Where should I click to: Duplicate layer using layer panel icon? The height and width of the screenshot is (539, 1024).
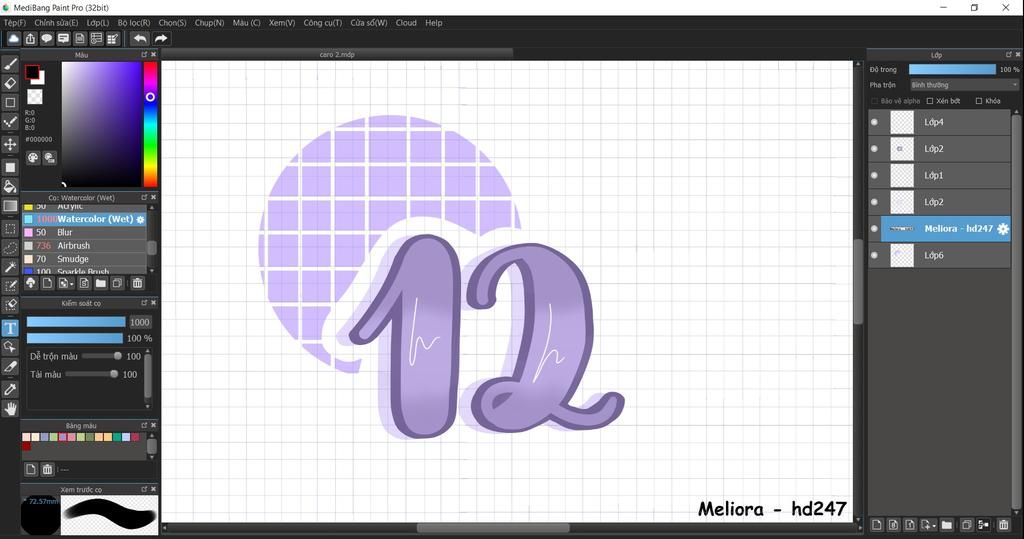pyautogui.click(x=967, y=525)
